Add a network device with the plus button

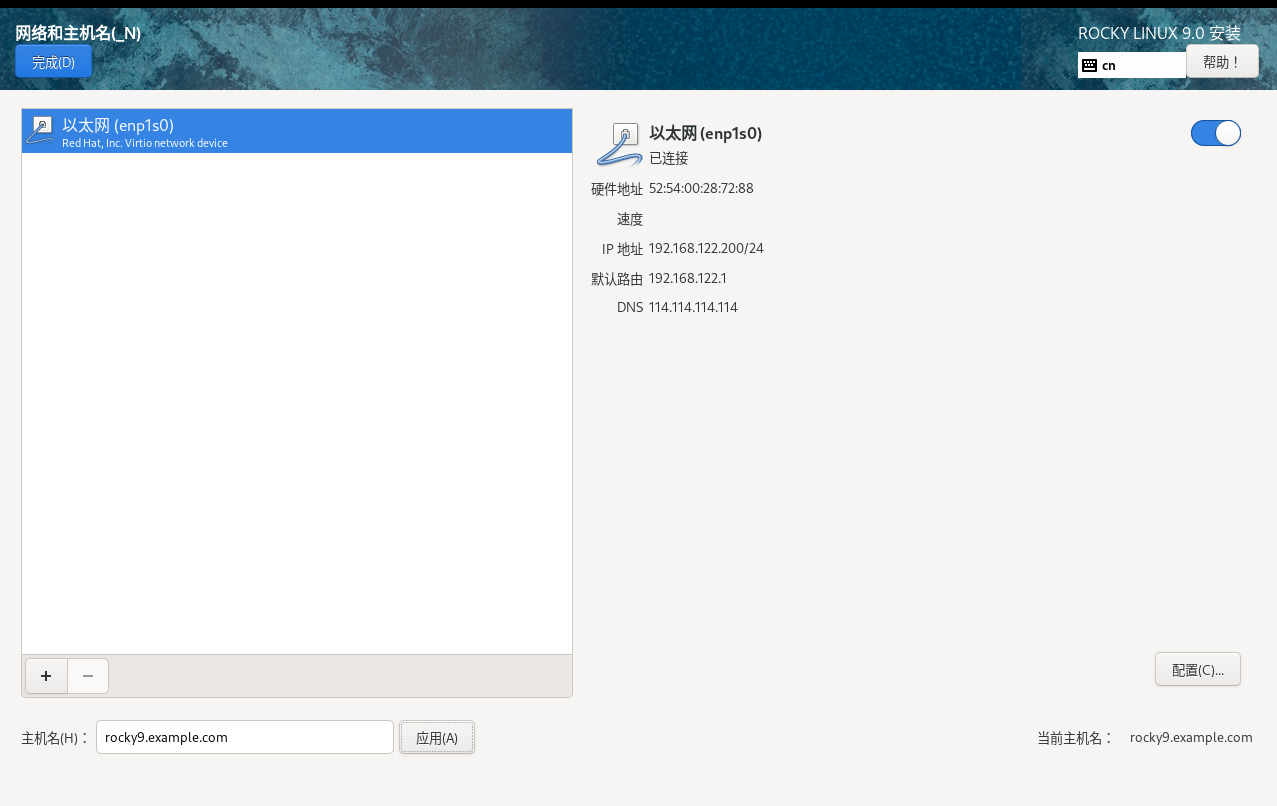(46, 676)
